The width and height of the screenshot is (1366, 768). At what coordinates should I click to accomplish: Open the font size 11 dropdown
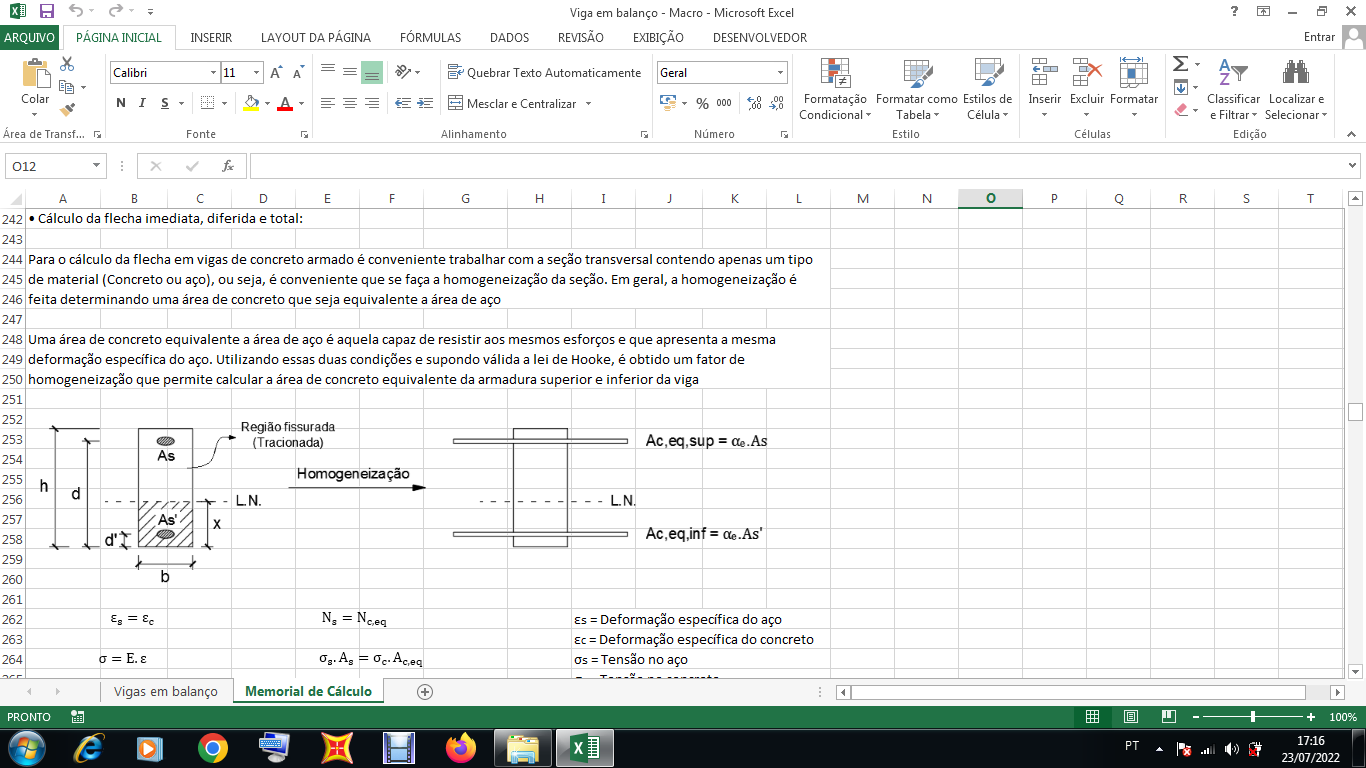[x=257, y=73]
